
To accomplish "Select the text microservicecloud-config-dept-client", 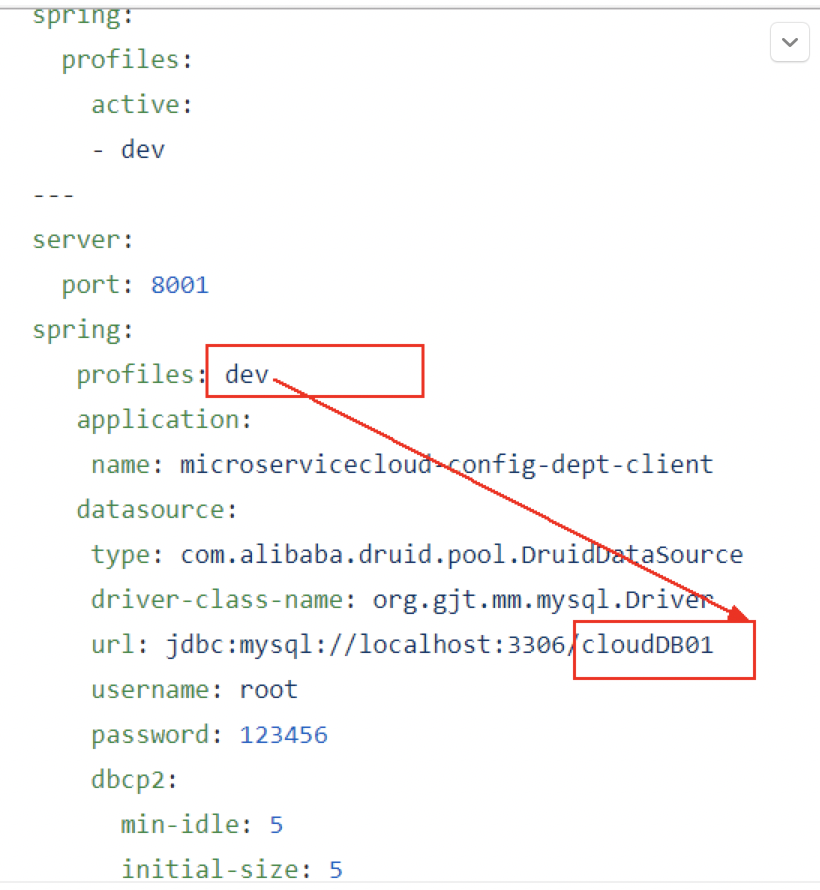I will coord(446,465).
